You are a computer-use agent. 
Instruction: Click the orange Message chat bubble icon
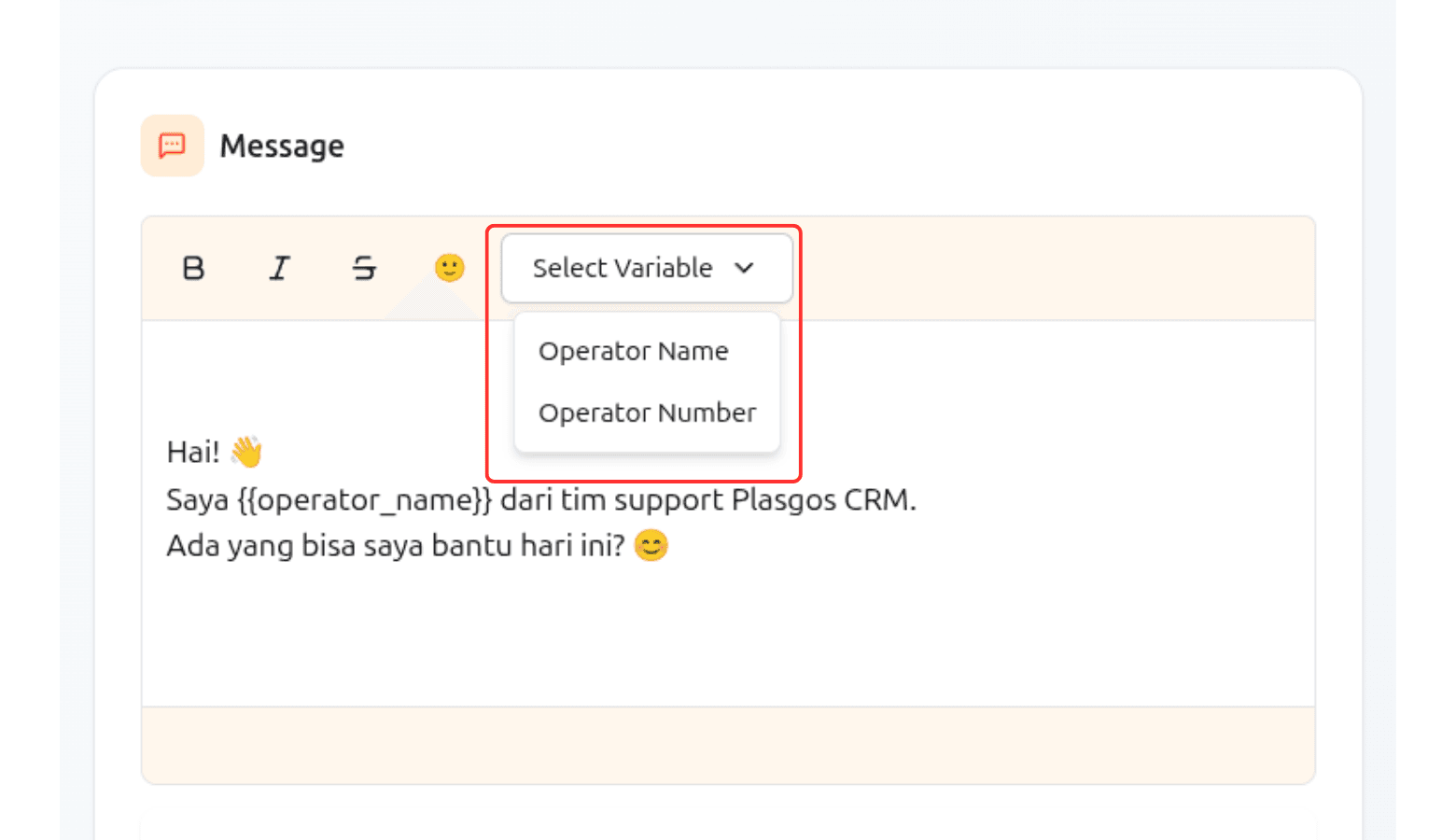pyautogui.click(x=173, y=146)
